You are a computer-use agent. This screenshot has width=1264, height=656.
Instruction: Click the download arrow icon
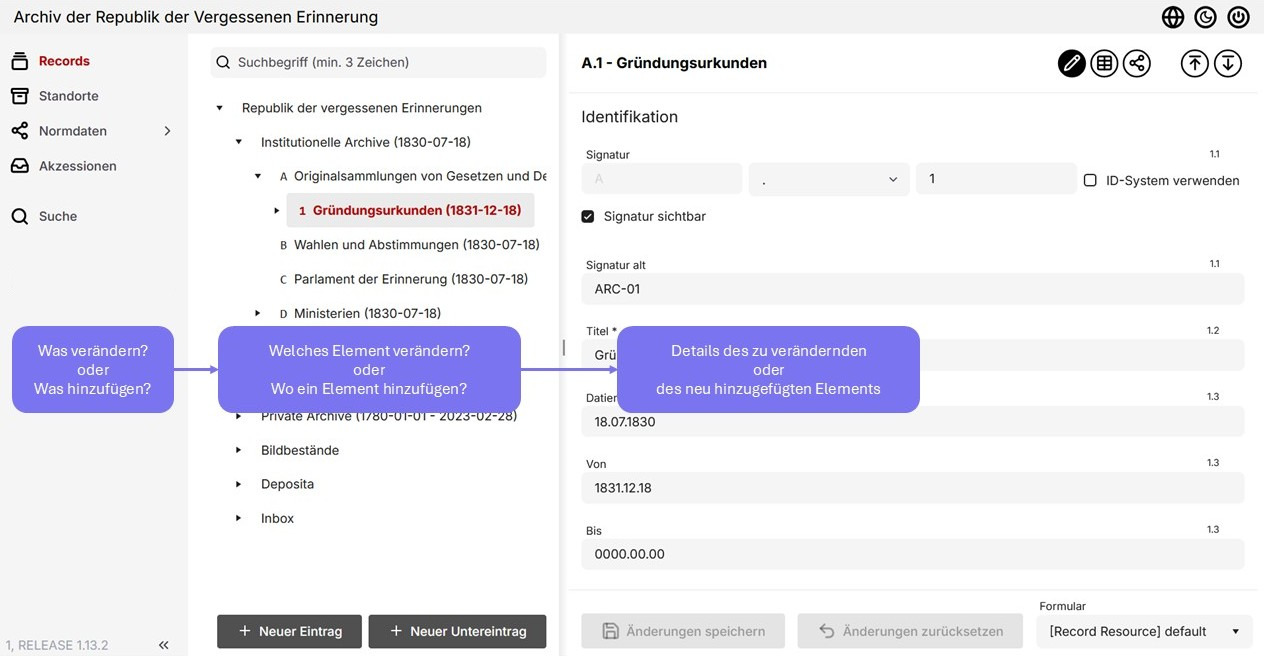(x=1227, y=63)
